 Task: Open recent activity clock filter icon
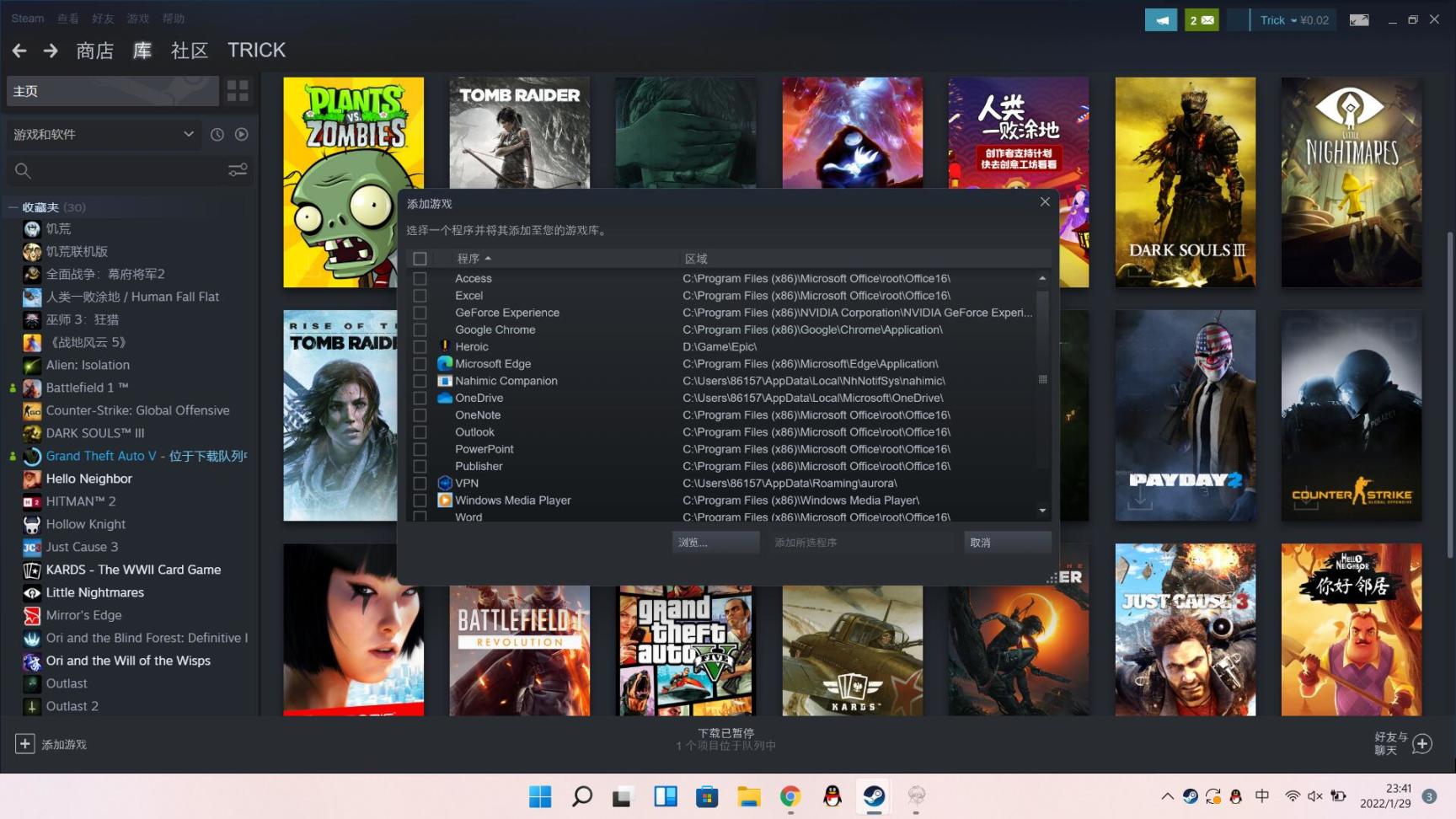click(x=217, y=134)
